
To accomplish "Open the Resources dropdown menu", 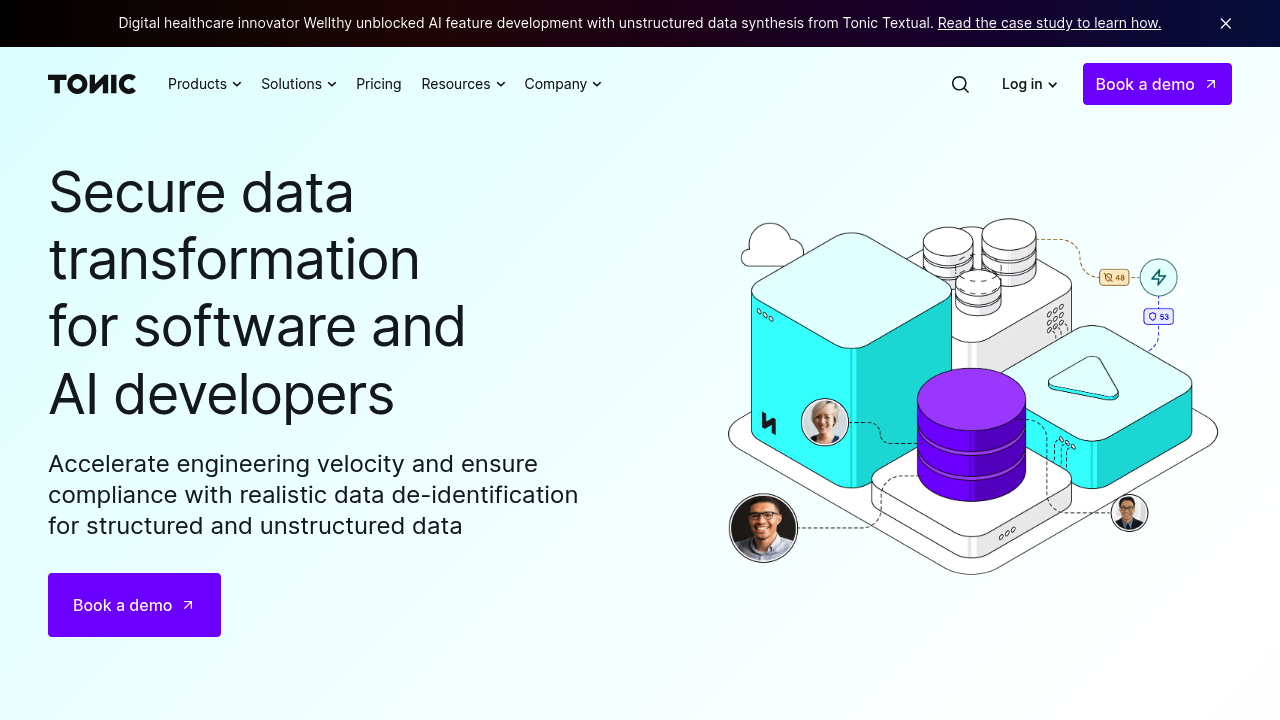I will pos(463,84).
